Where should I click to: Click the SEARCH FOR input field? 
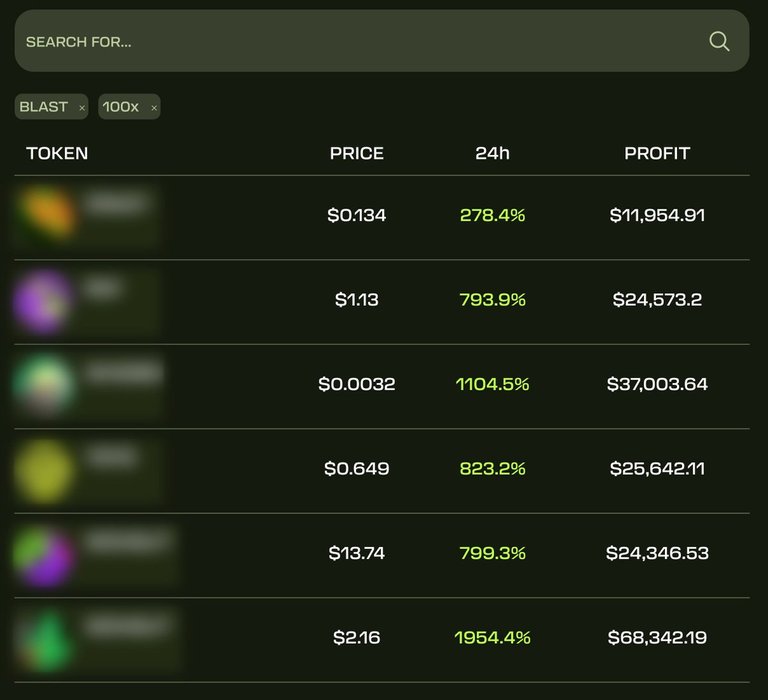click(x=360, y=41)
